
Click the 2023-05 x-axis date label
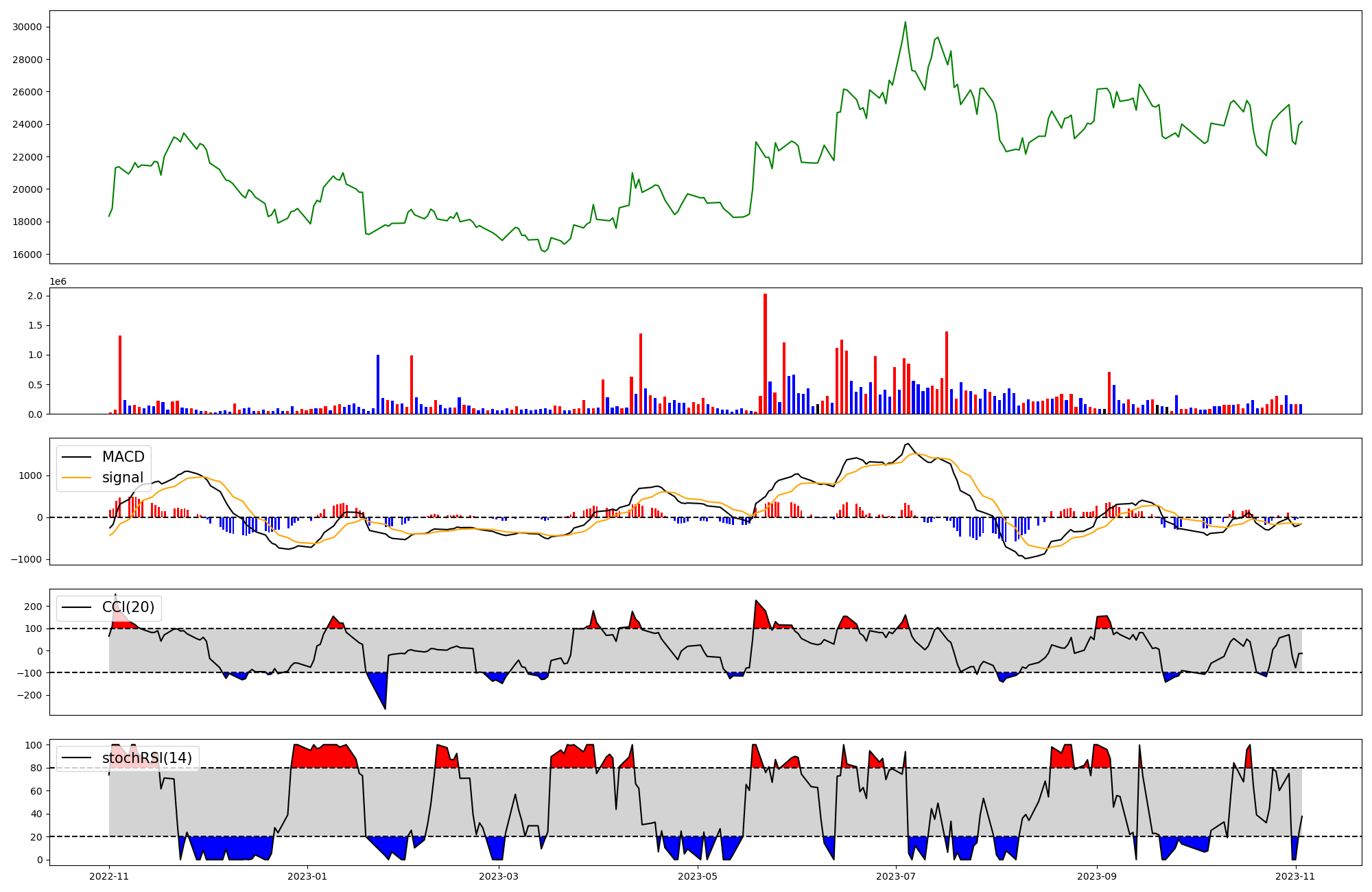coord(698,876)
